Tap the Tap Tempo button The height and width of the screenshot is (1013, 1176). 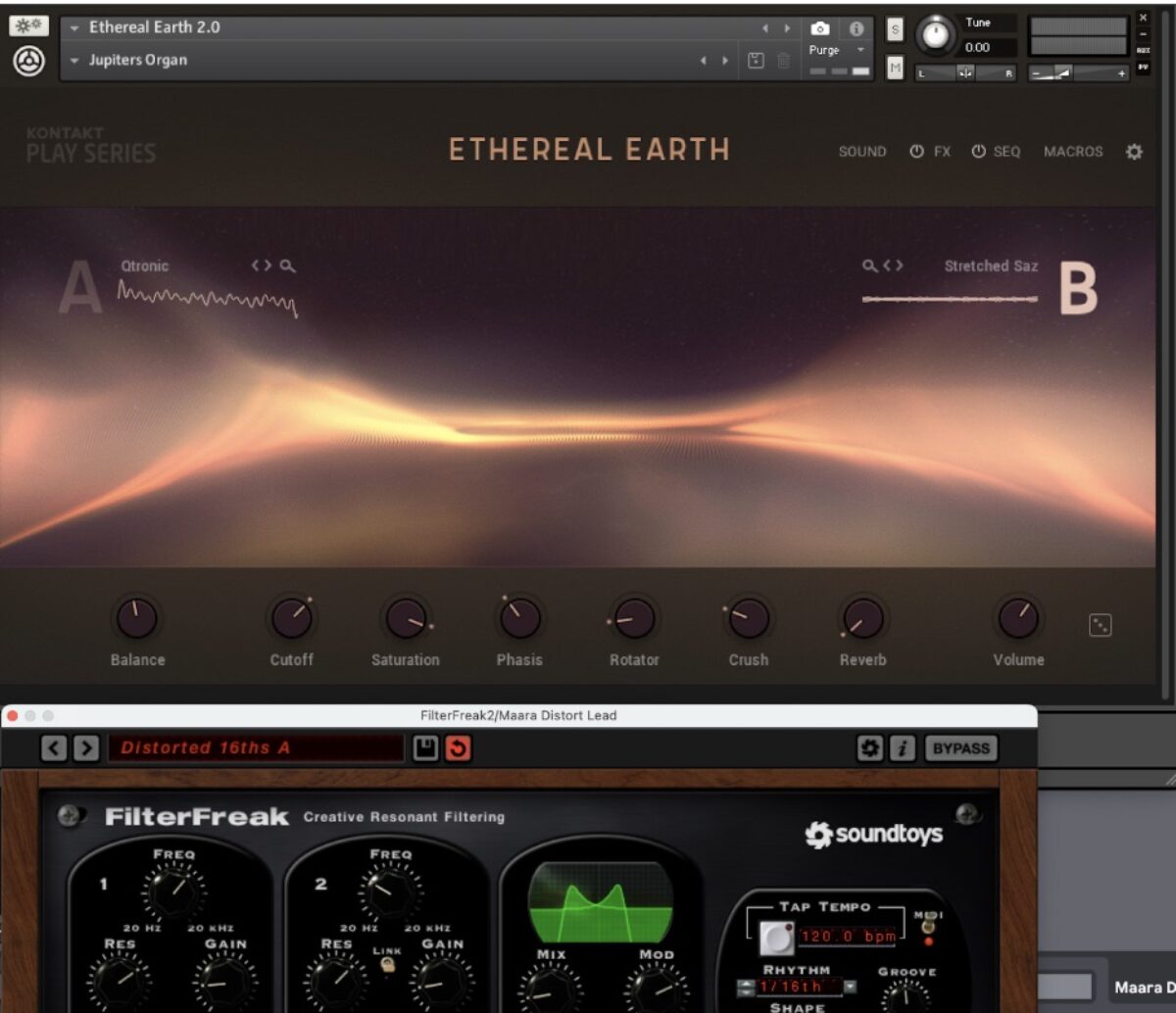tap(776, 938)
